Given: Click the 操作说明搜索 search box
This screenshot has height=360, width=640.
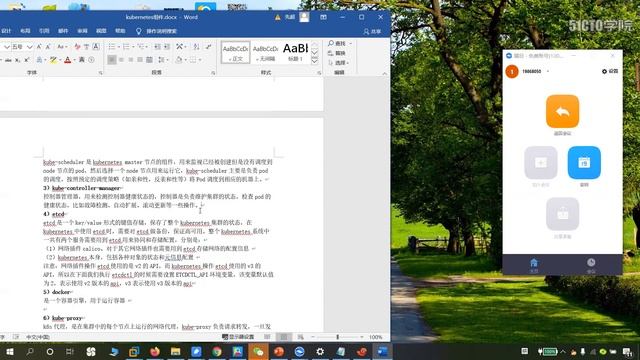Looking at the screenshot, I should 157,31.
